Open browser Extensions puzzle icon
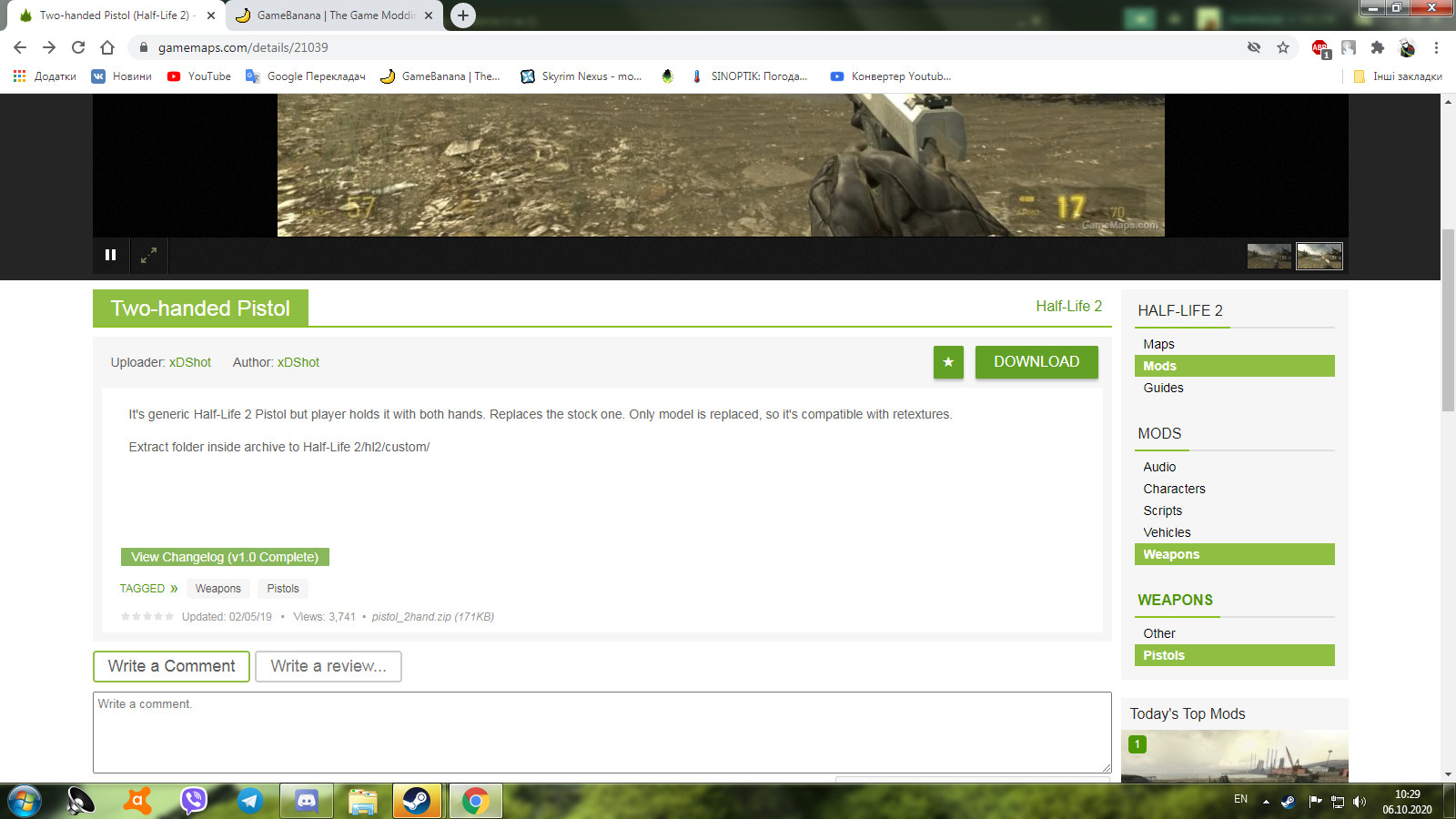The width and height of the screenshot is (1456, 819). pyautogui.click(x=1378, y=47)
